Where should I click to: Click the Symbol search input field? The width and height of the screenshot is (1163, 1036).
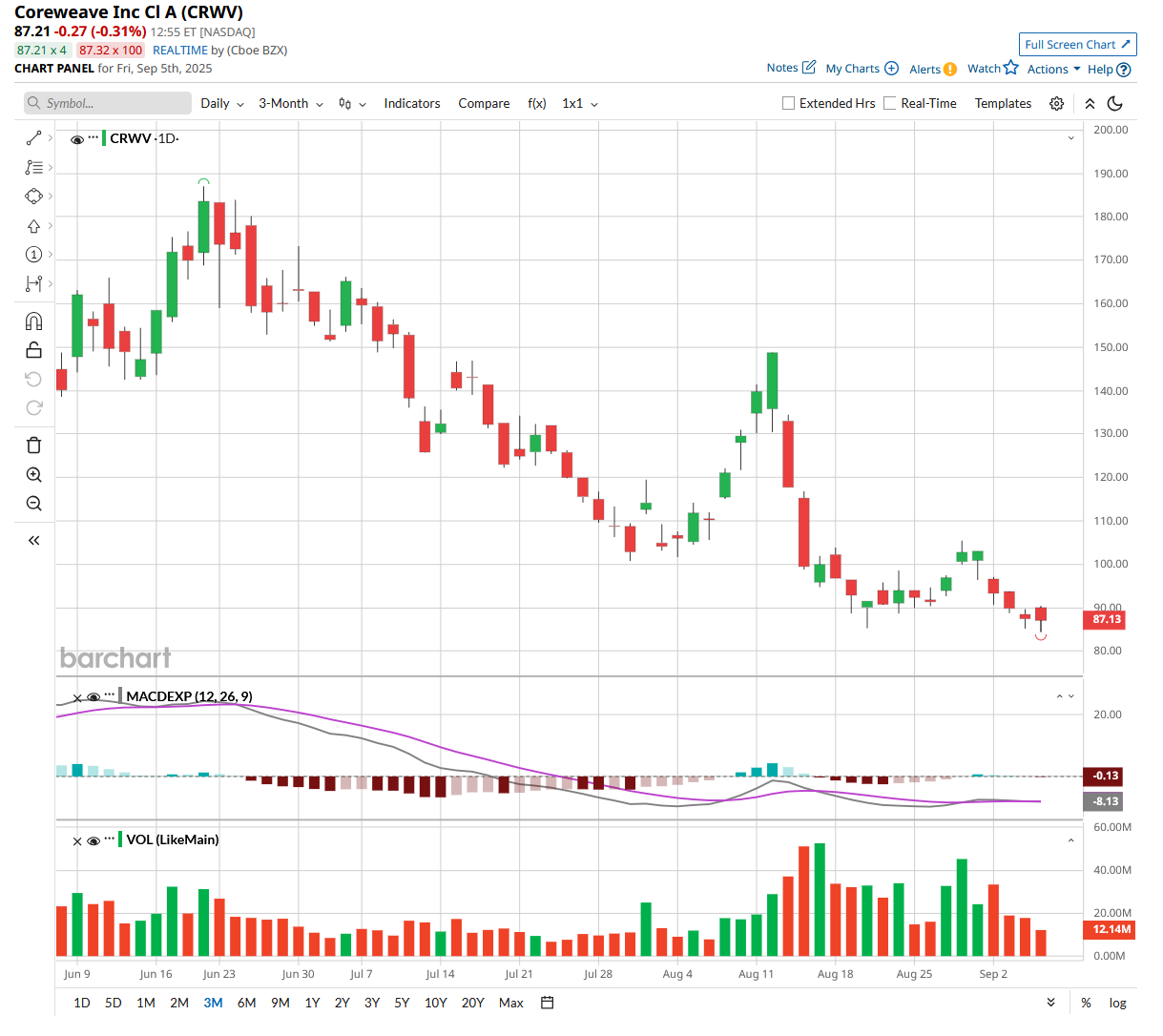pyautogui.click(x=108, y=103)
